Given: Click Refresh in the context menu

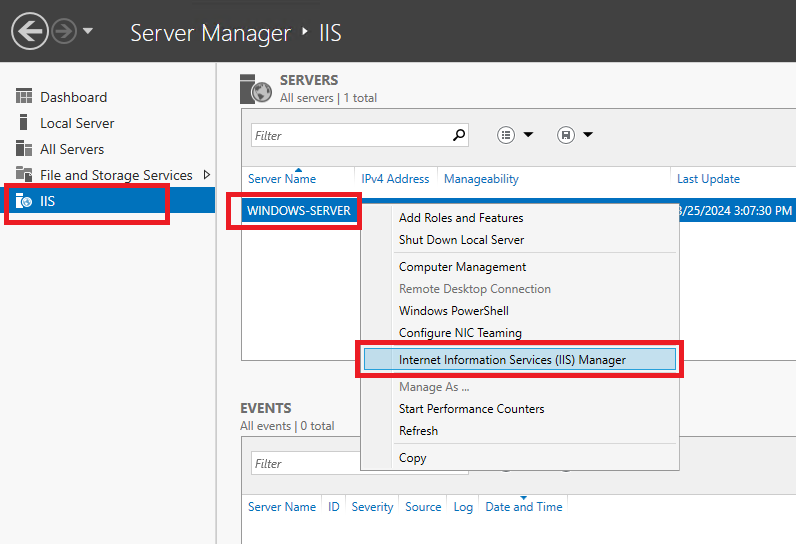Looking at the screenshot, I should coord(418,431).
